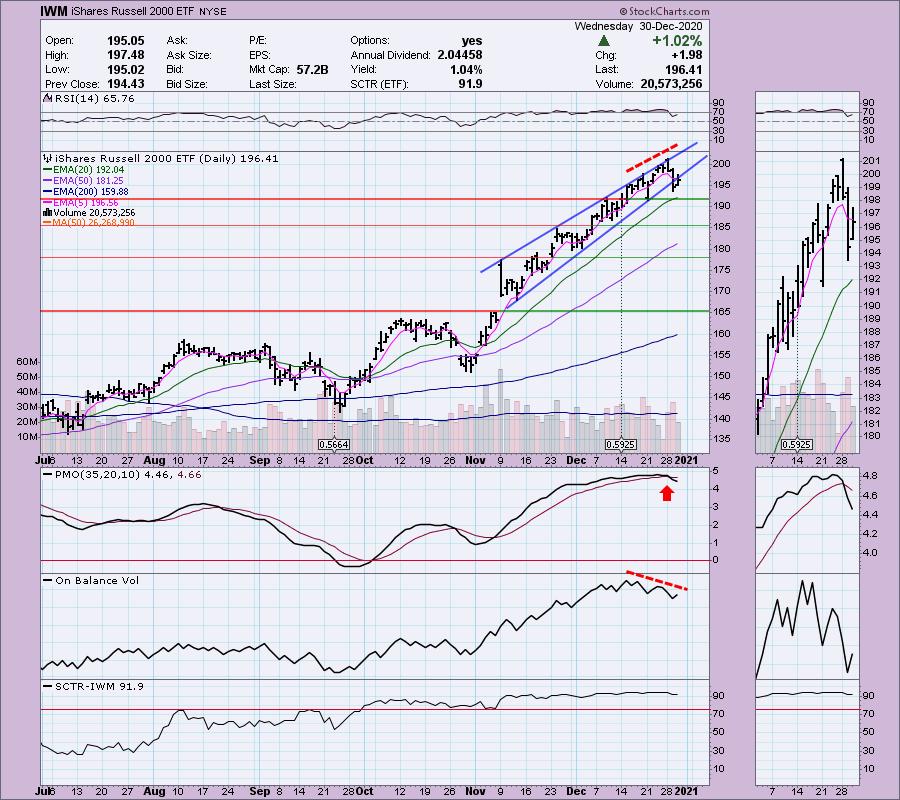Click the Wednesday 30-Dec-2020 date

pyautogui.click(x=638, y=26)
